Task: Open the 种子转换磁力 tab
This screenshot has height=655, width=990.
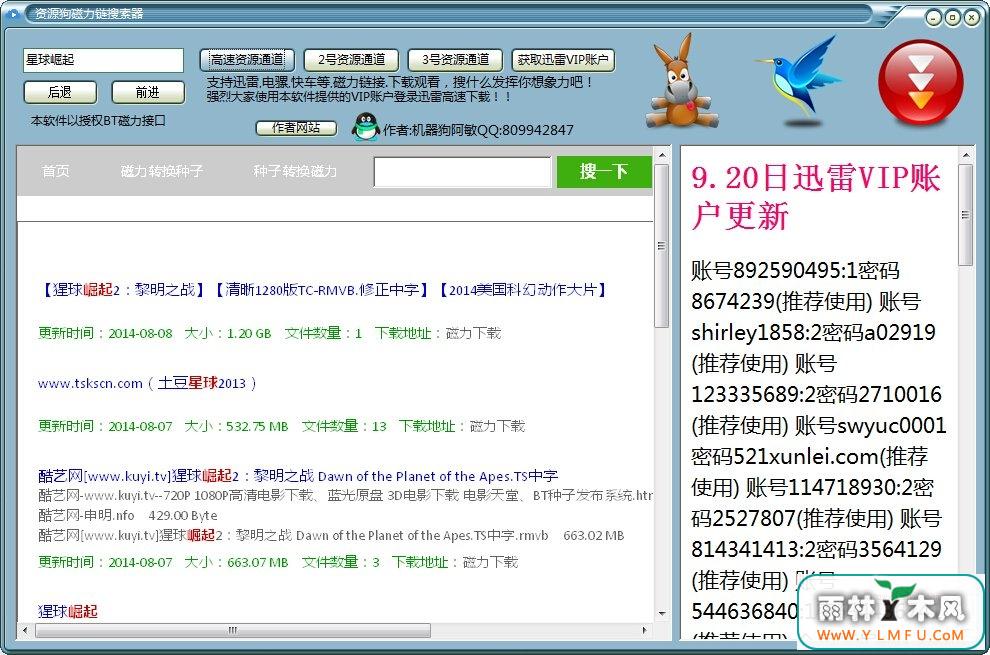Action: (x=295, y=171)
